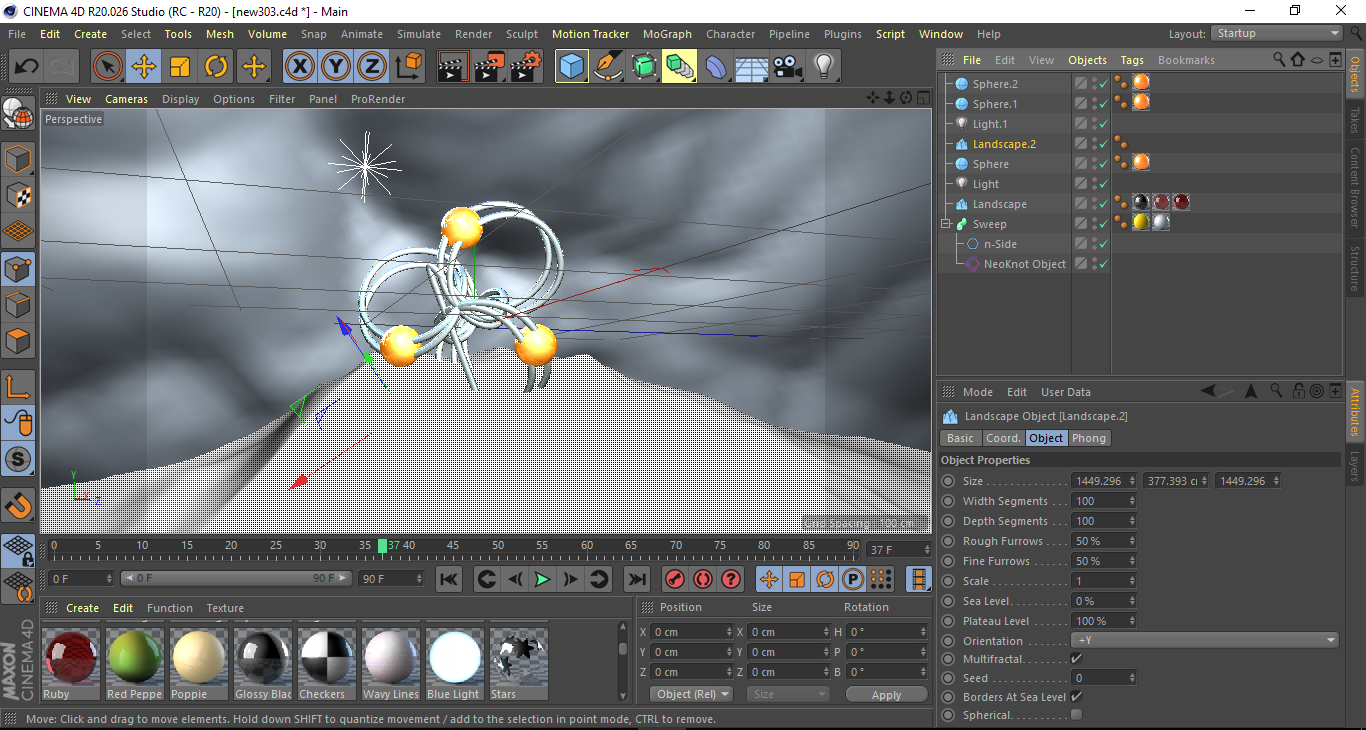Open the MoGraph menu
1366x730 pixels.
click(667, 34)
